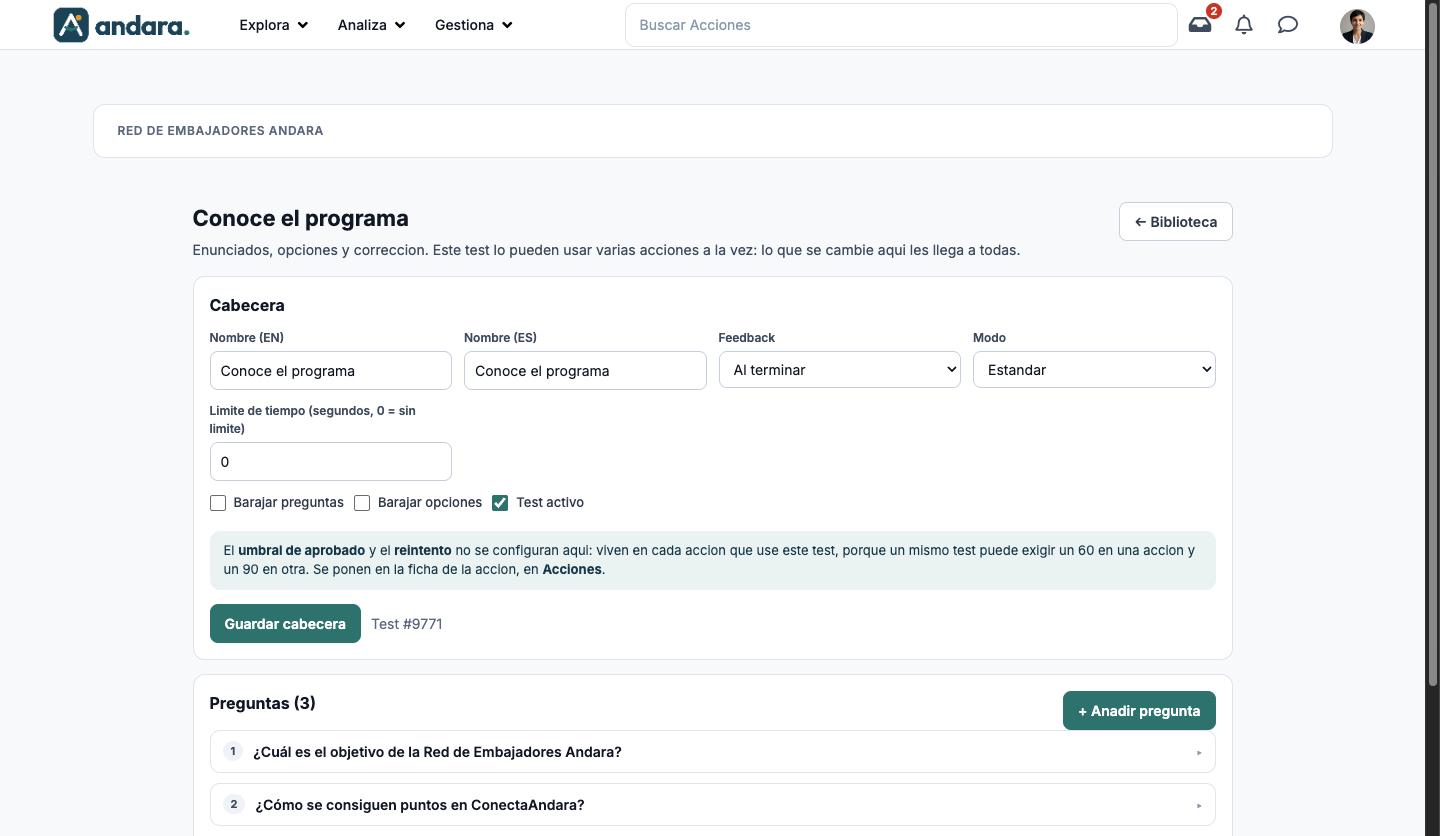Open the notifications bell
Screen dimensions: 1440x836
[x=1244, y=25]
